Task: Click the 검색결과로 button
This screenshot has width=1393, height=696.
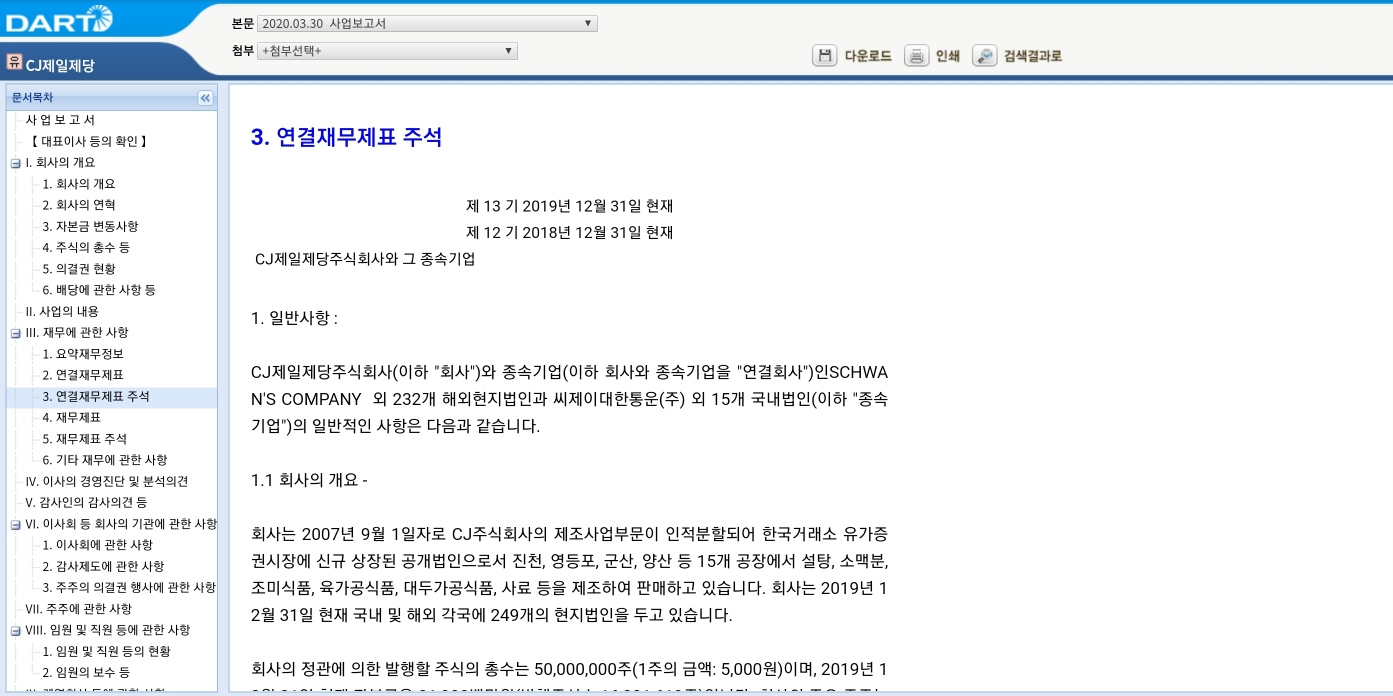Action: pos(1033,56)
